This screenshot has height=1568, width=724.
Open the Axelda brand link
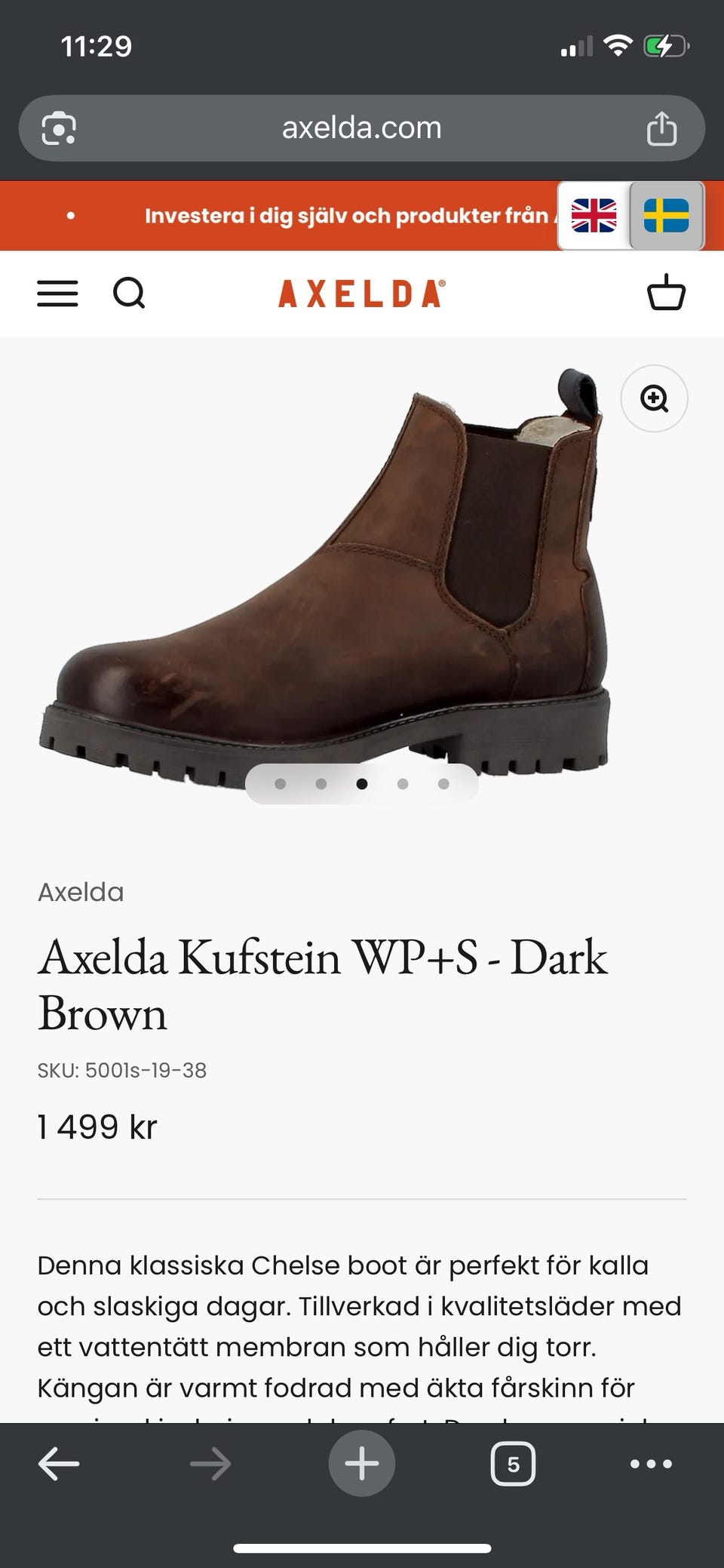point(81,892)
